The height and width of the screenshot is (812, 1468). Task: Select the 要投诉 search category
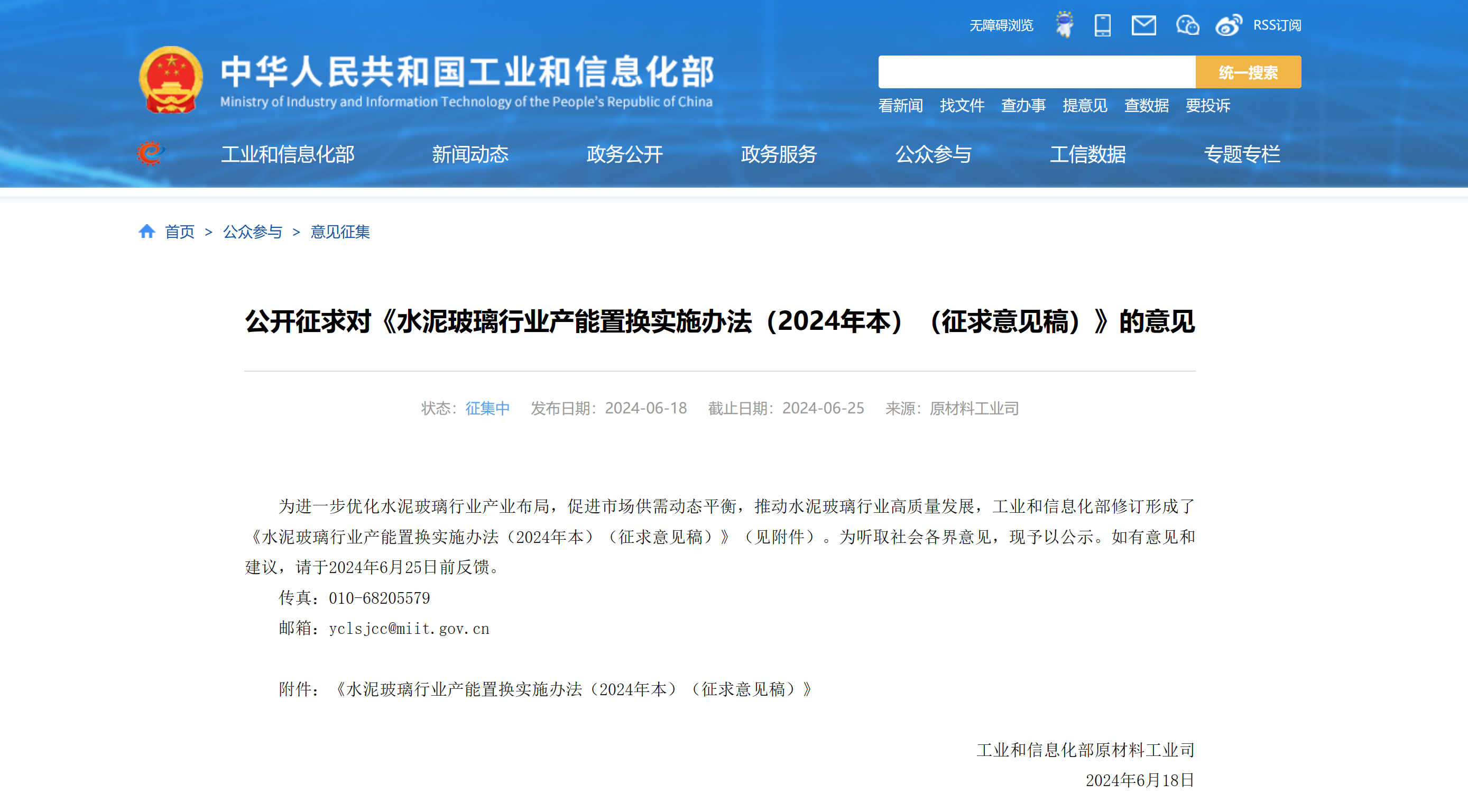[x=1208, y=105]
